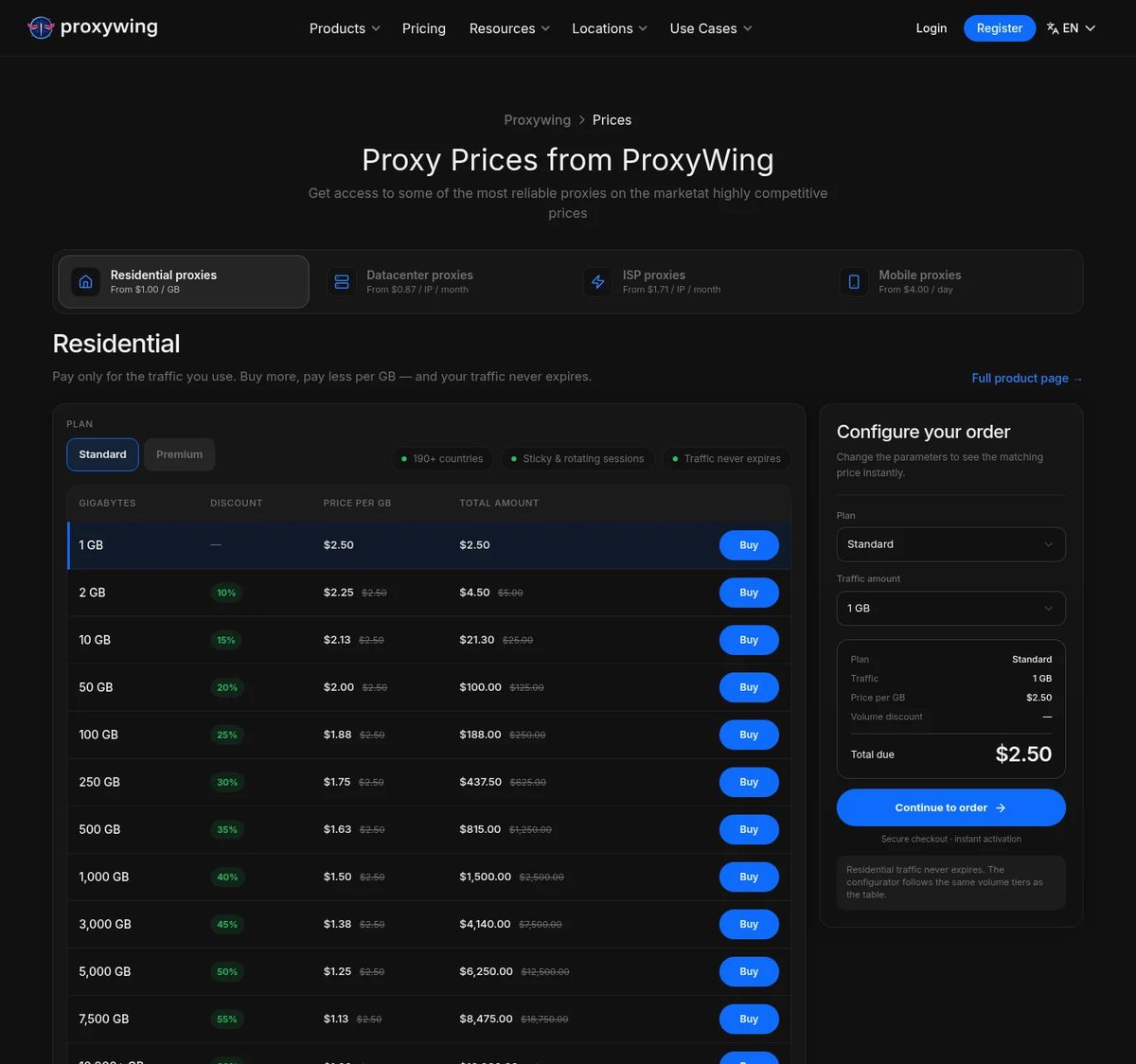Click the breadcrumb chevron separator
This screenshot has height=1064, width=1136.
(581, 120)
